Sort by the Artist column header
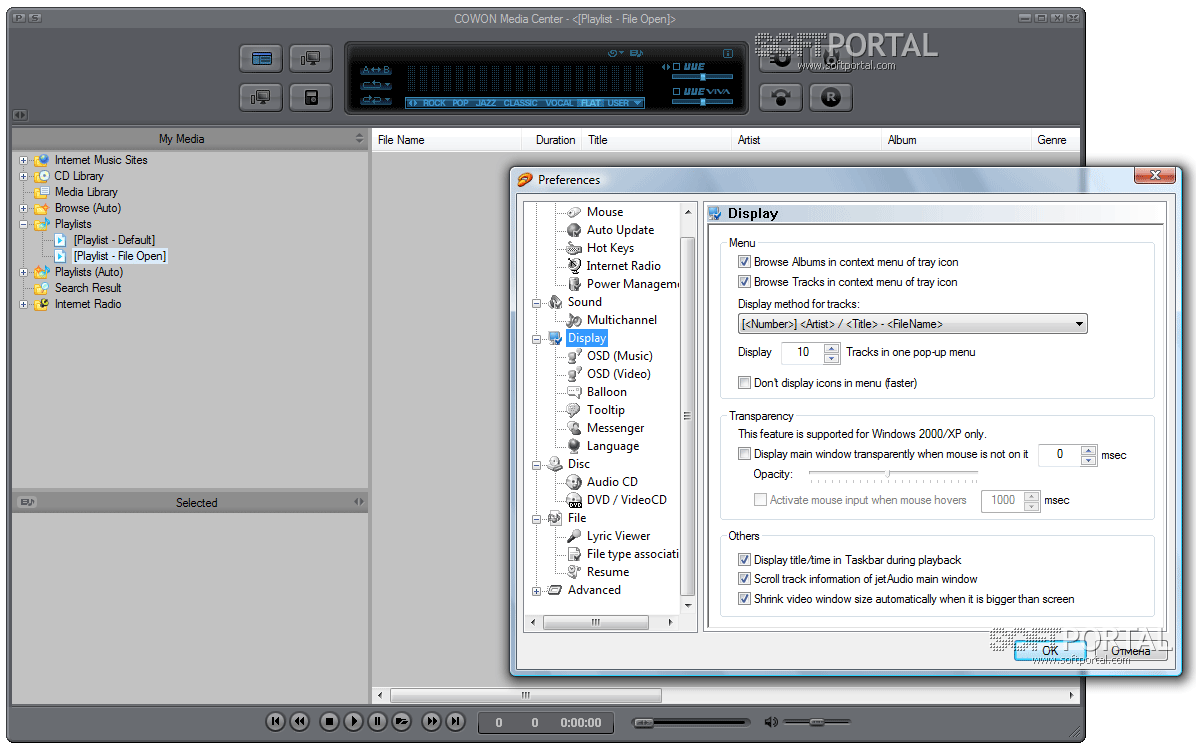Viewport: 1196px width, 750px height. click(806, 140)
